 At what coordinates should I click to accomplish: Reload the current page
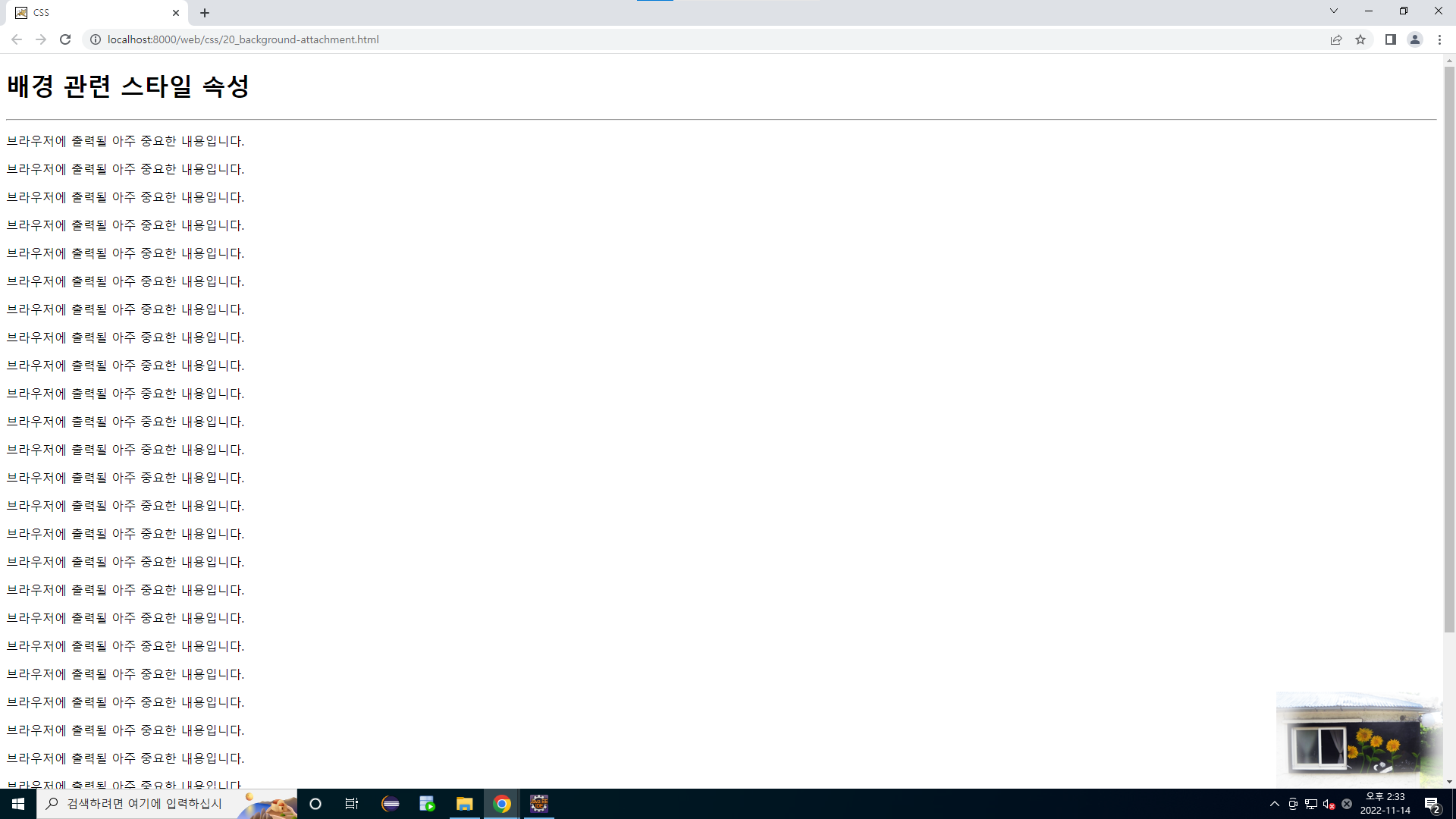(65, 39)
